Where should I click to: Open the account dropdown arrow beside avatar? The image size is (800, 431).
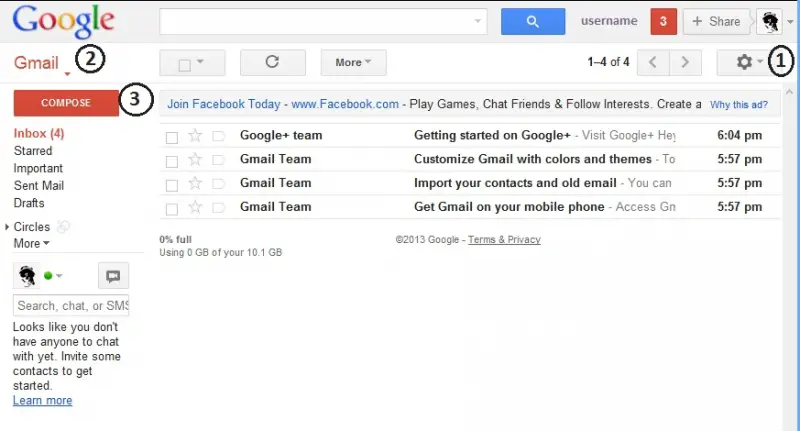tap(790, 22)
